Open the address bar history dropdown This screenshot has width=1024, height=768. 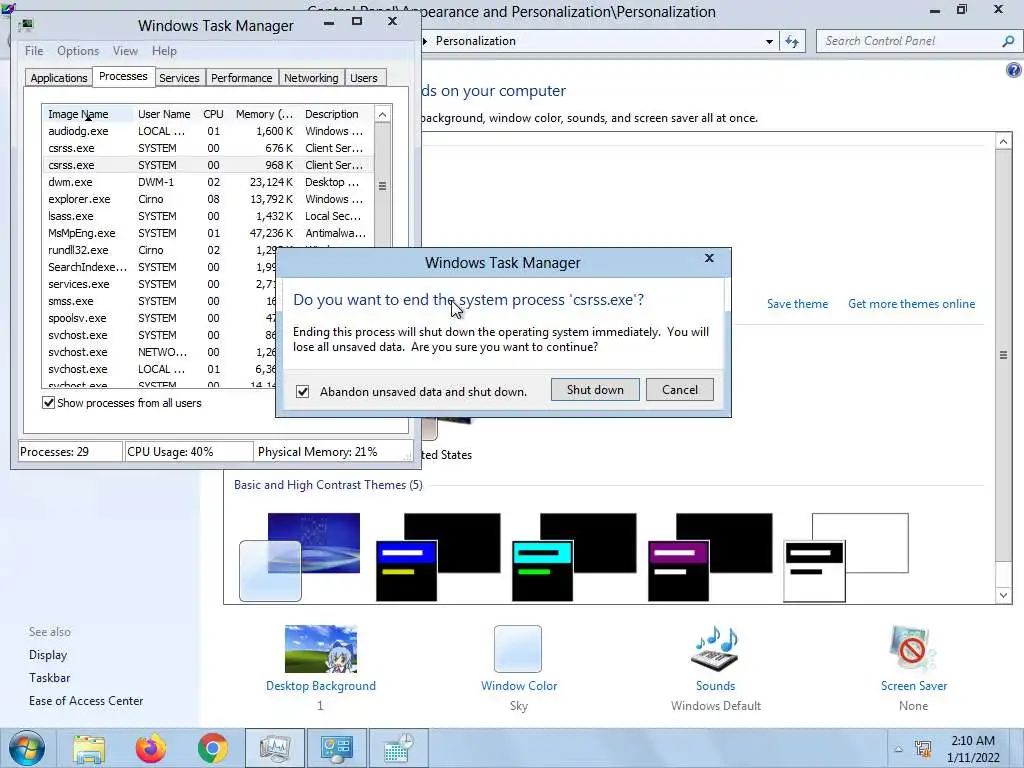[x=769, y=41]
